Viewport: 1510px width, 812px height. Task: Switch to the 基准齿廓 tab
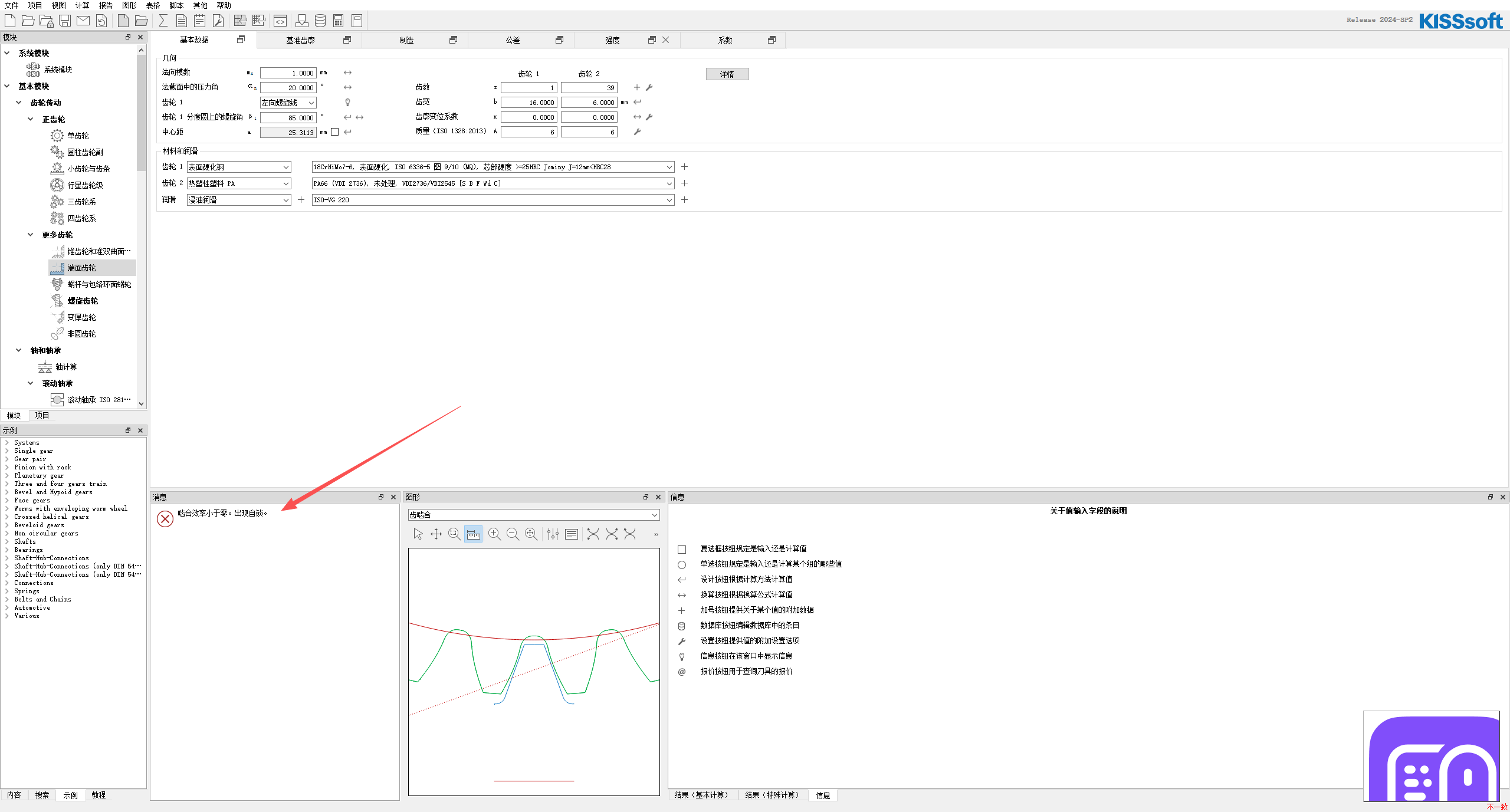pyautogui.click(x=300, y=40)
